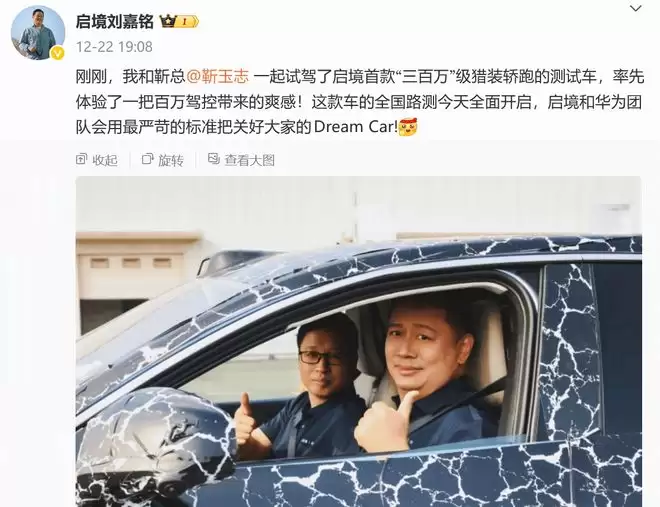Open the profile avatar of 启境刘嘉铭
Screen dimensions: 660x507
point(38,33)
